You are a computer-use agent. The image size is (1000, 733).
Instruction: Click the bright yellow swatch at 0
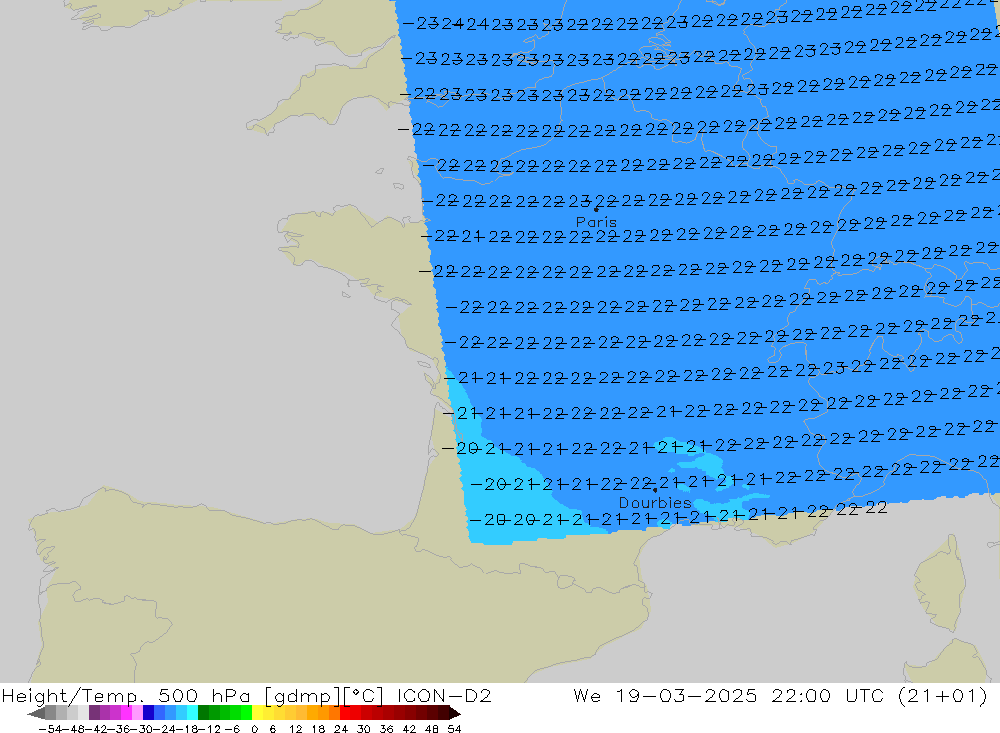(x=257, y=713)
